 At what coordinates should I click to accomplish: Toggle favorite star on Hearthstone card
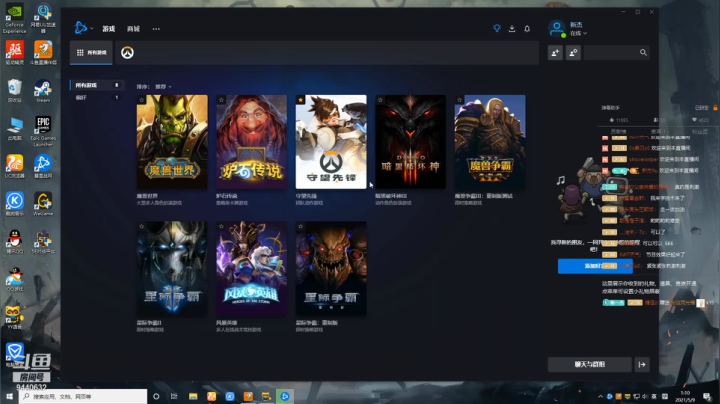[221, 100]
